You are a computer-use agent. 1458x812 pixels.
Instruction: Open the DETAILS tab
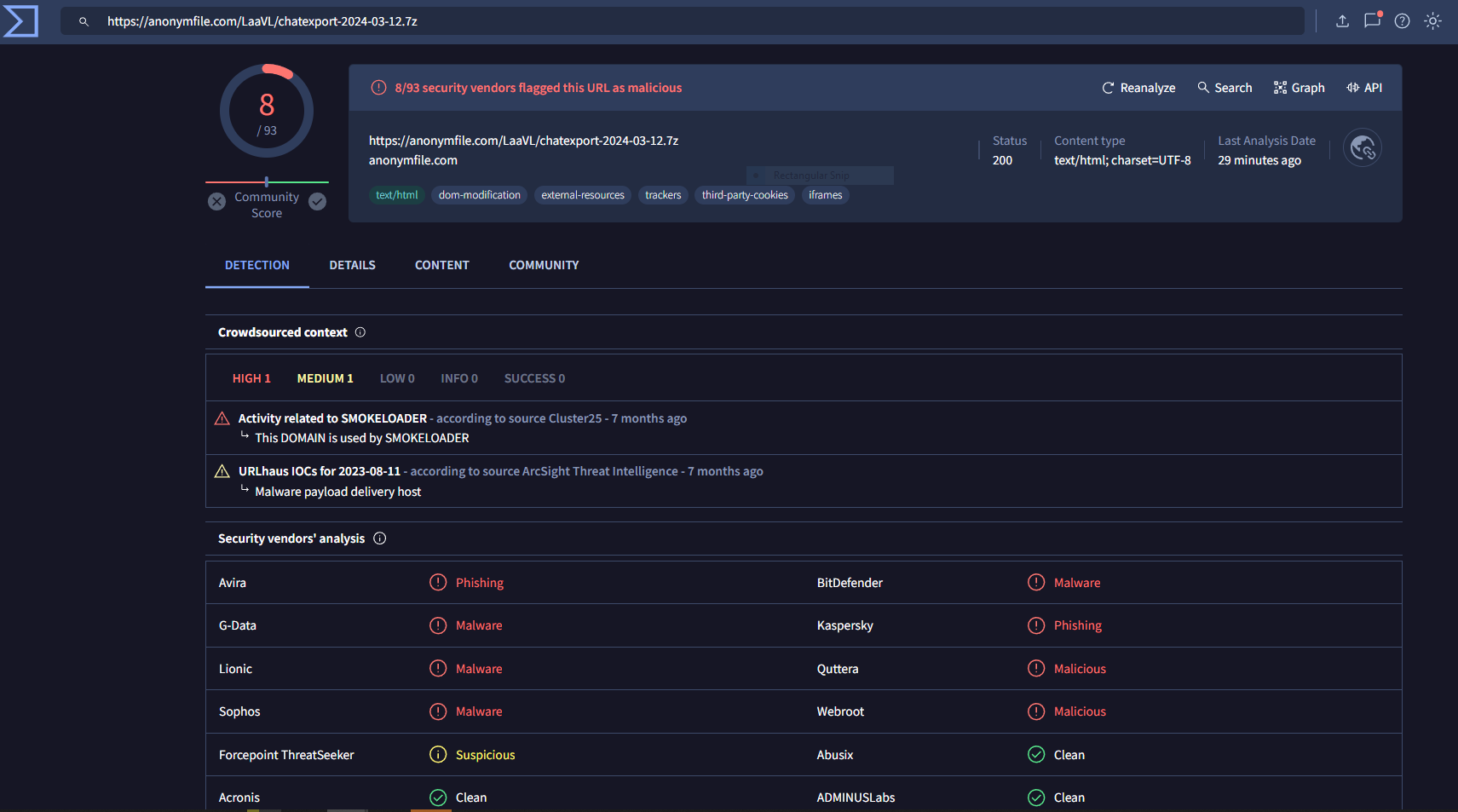(x=353, y=265)
